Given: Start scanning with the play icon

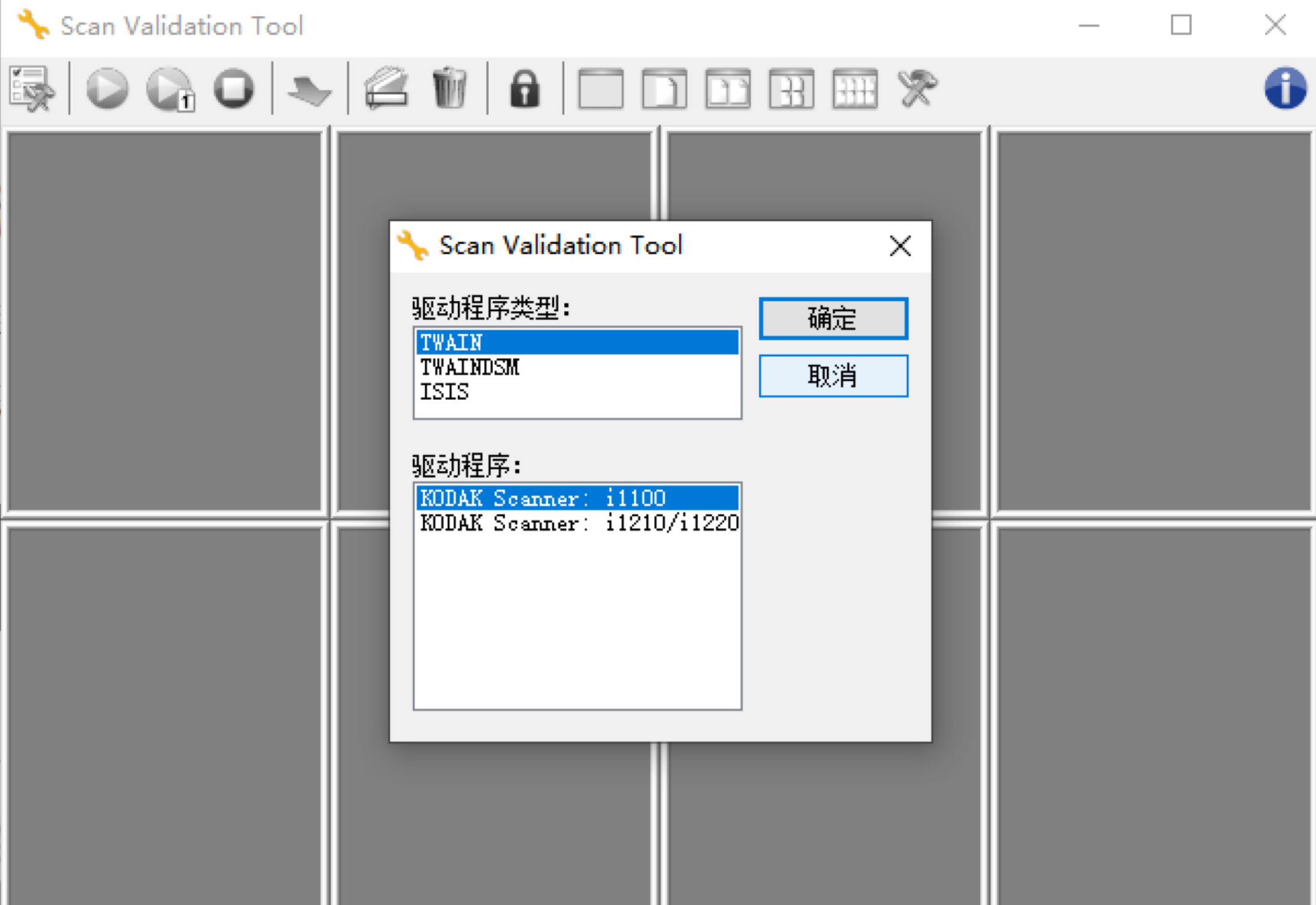Looking at the screenshot, I should point(107,89).
